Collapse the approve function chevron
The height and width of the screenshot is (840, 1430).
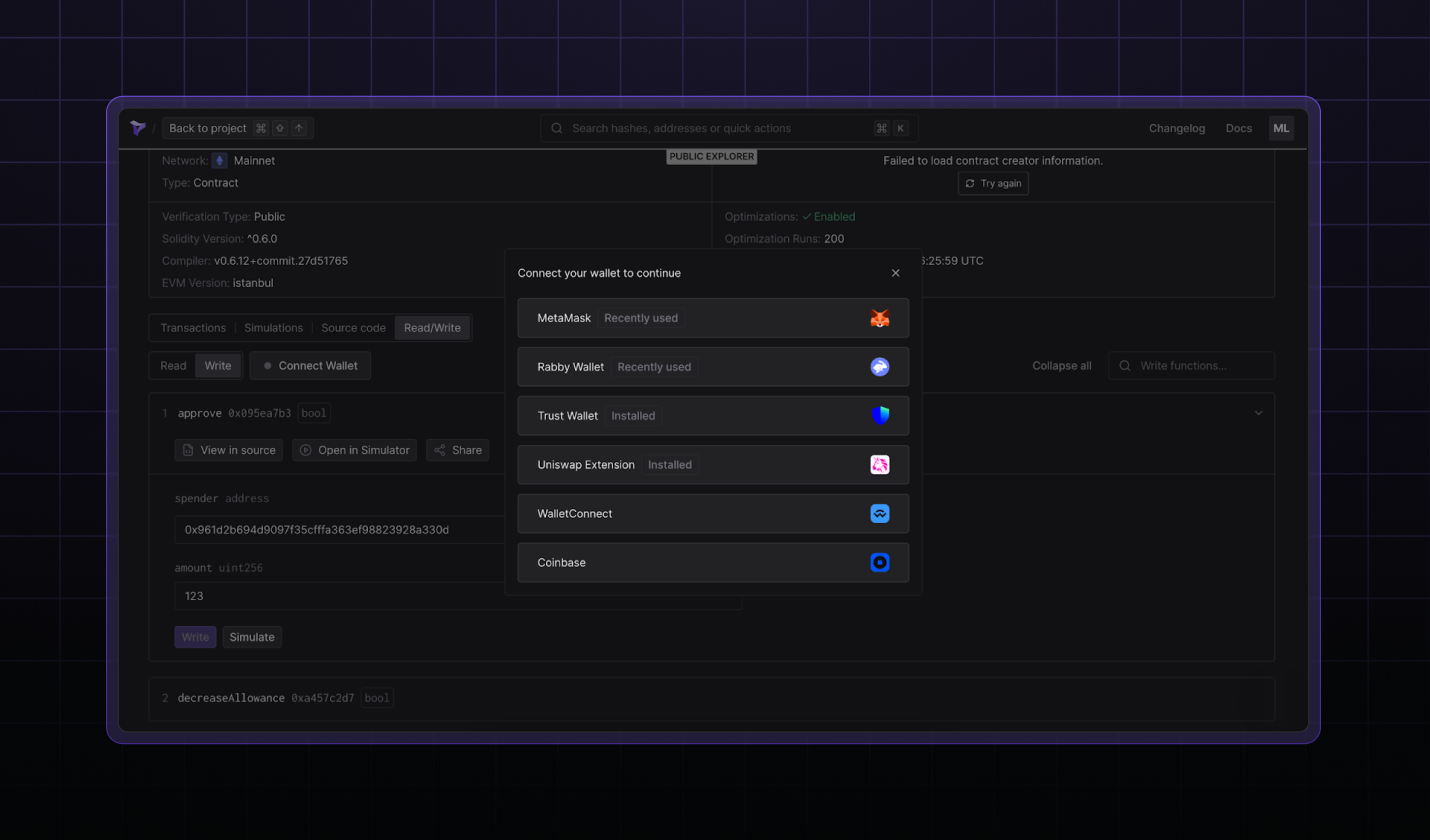pyautogui.click(x=1258, y=413)
